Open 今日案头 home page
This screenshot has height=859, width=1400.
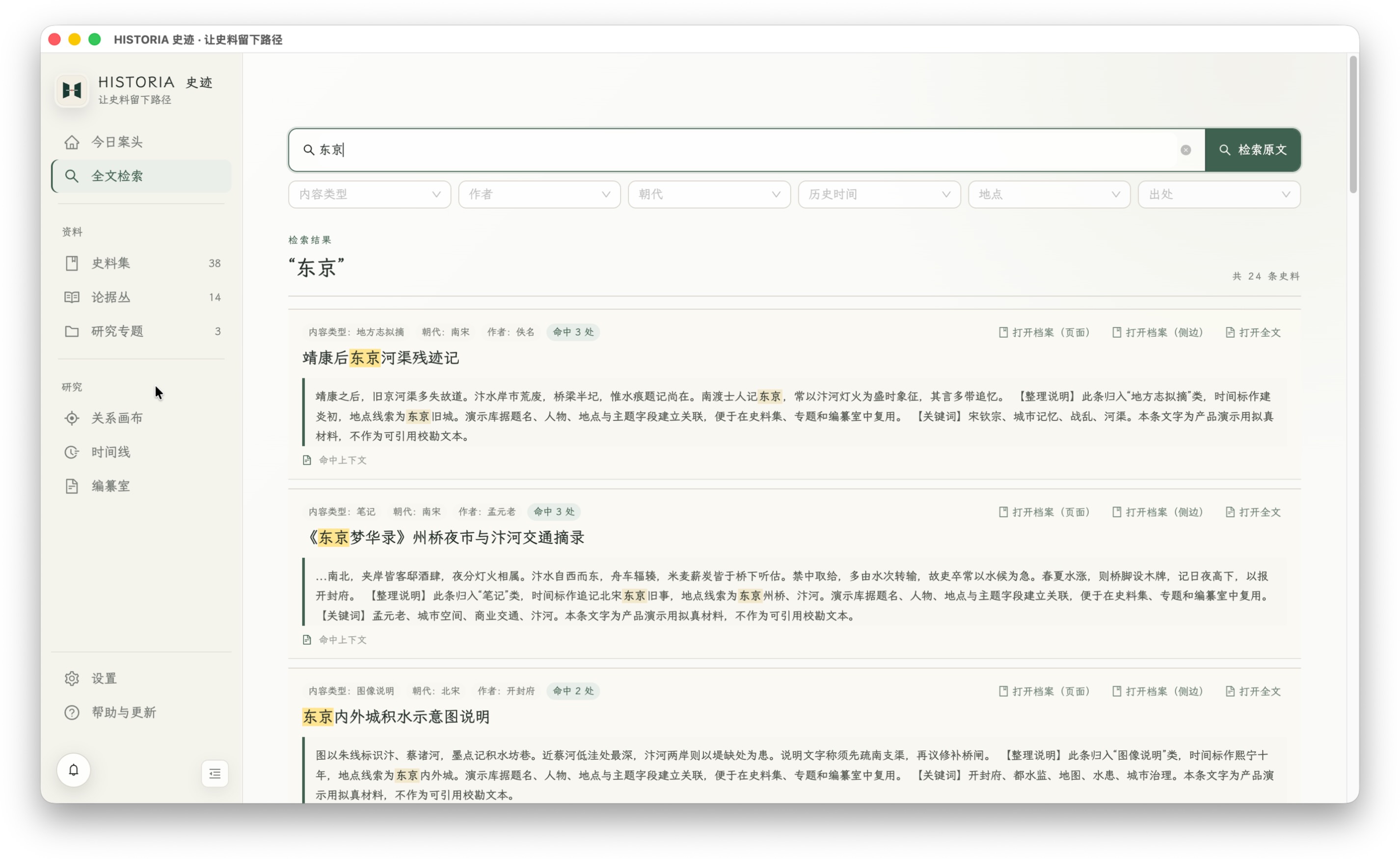click(x=141, y=142)
